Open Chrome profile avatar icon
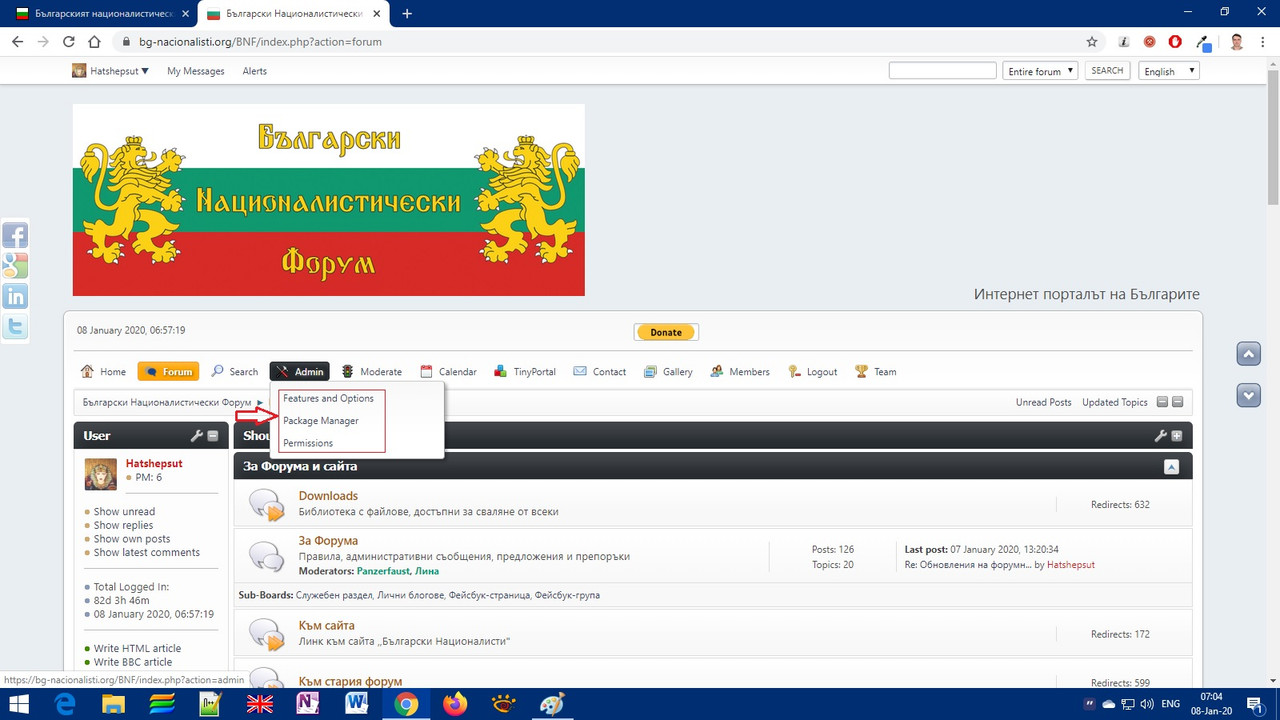Screen dimensions: 1280x720 coord(1237,42)
